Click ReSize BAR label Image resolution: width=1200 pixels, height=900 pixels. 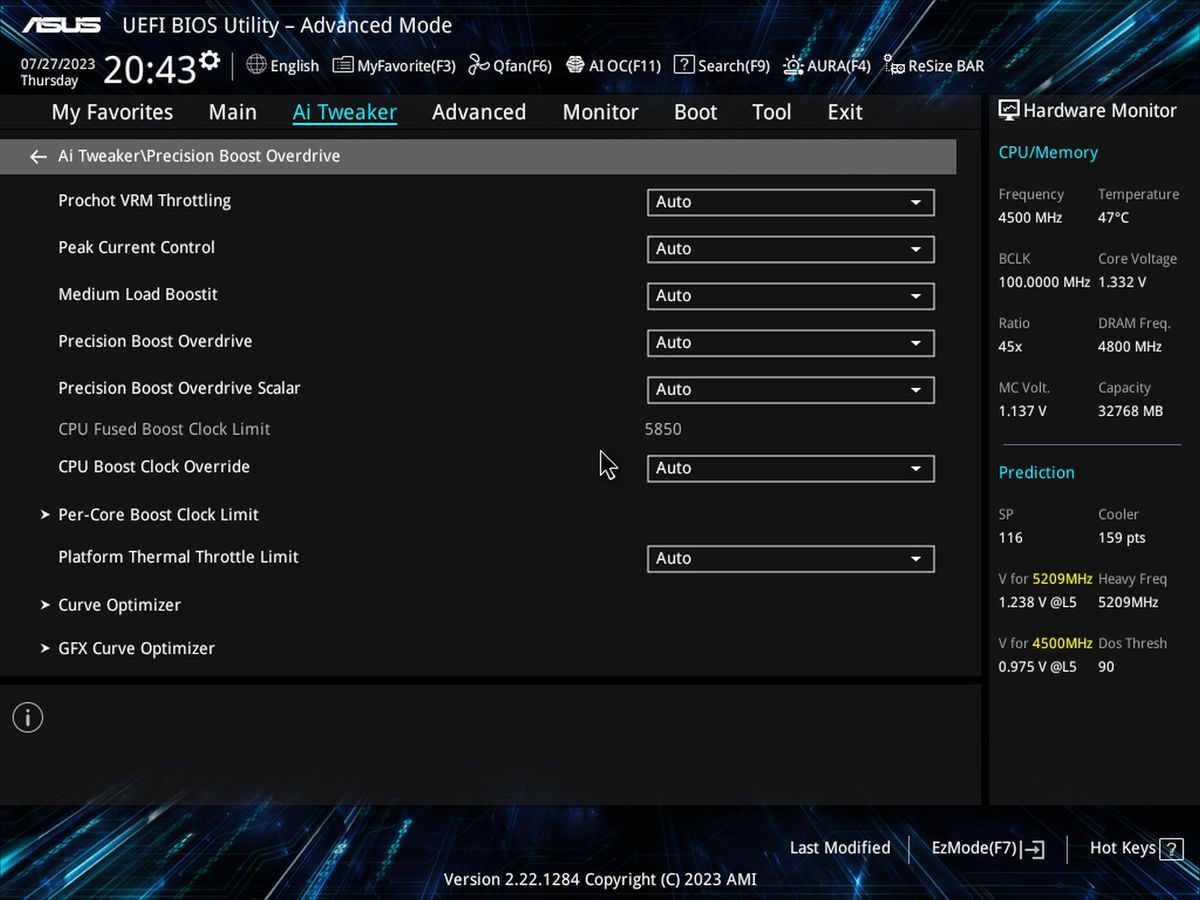pos(946,66)
